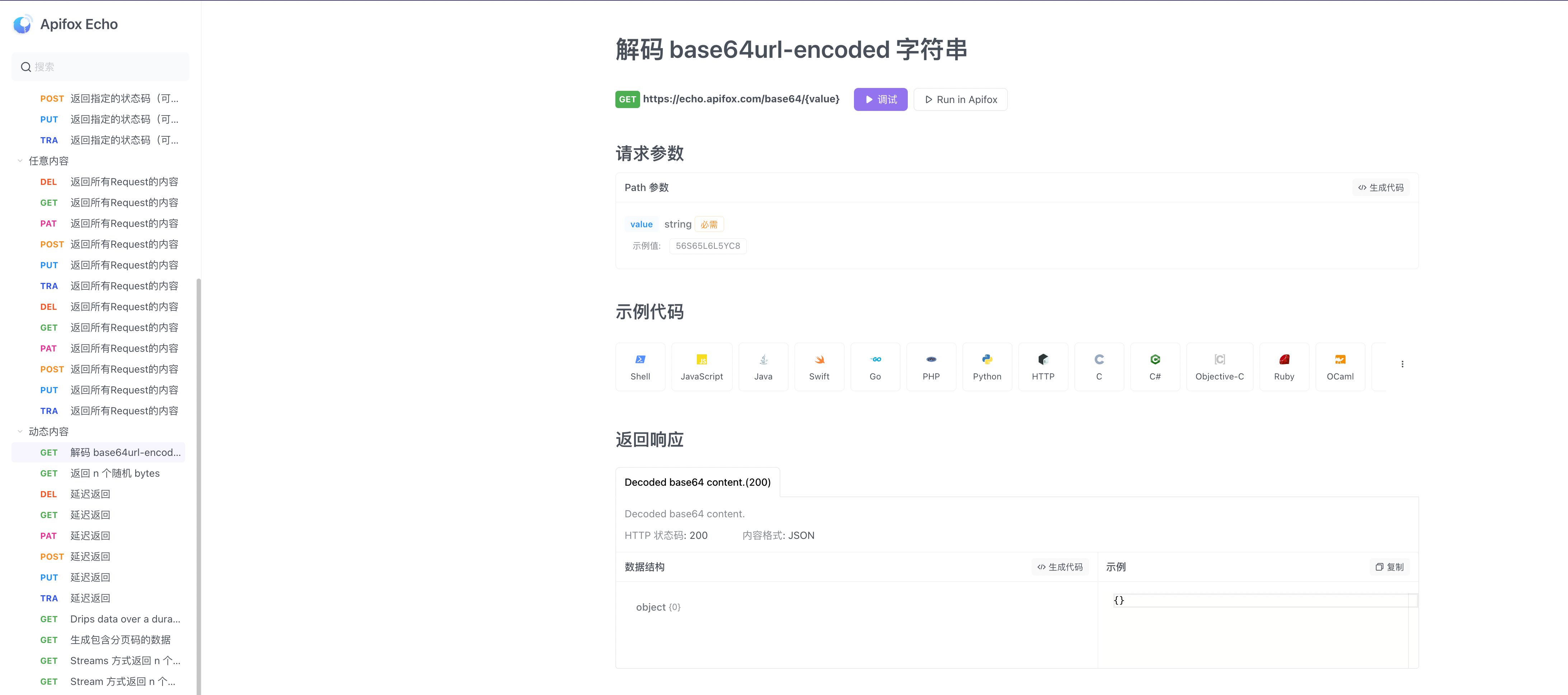
Task: Click the sidebar vertical scrollbar
Action: coord(198,486)
